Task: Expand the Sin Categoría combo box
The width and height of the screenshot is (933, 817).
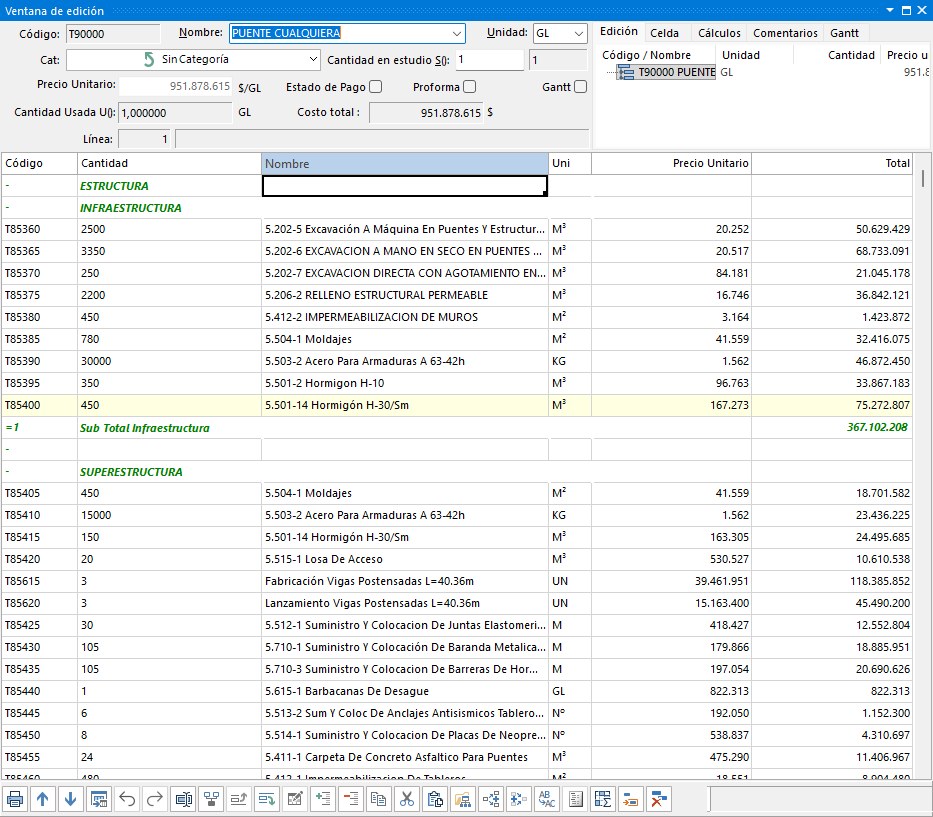Action: (x=313, y=59)
